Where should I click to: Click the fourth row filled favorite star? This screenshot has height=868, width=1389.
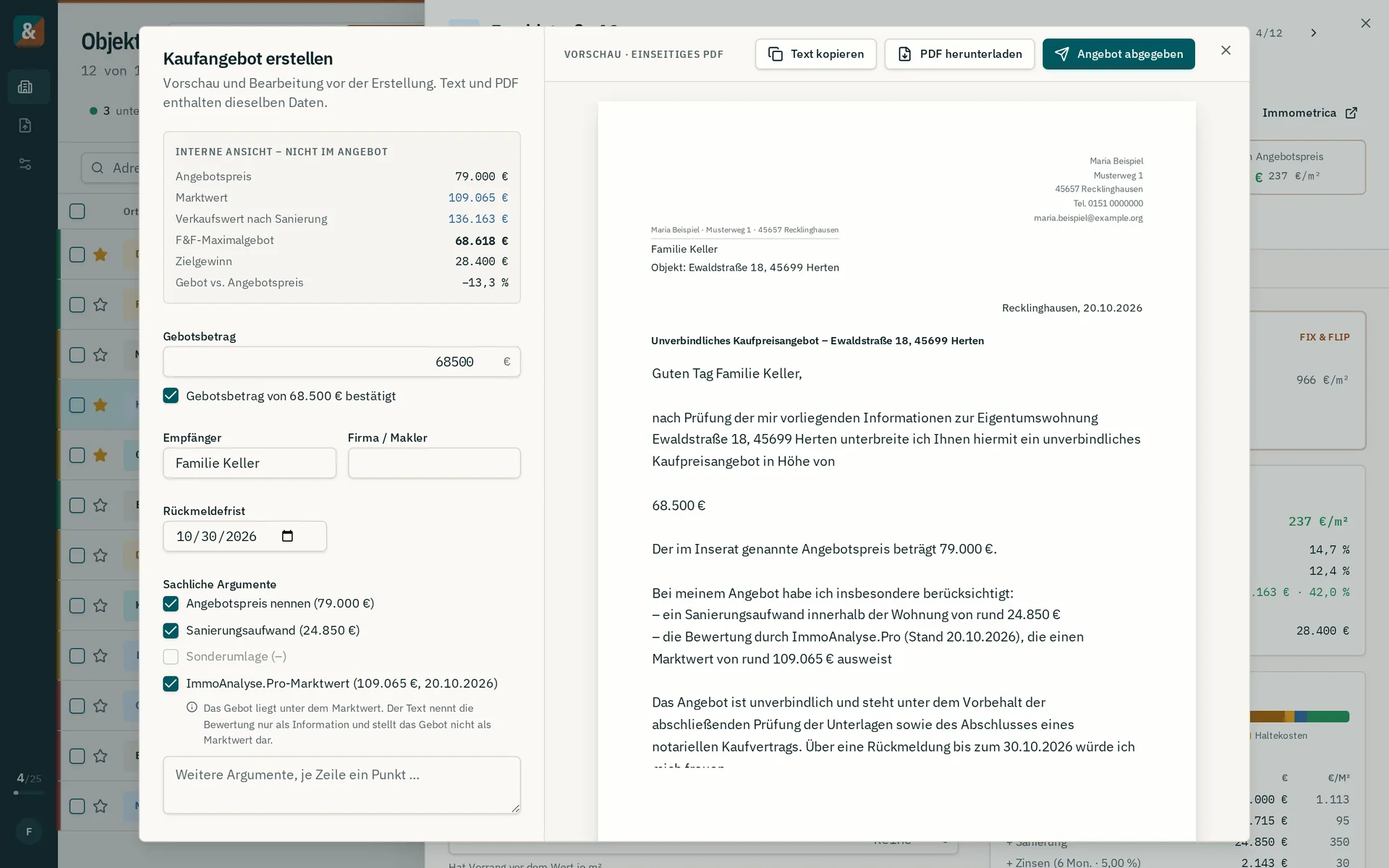[x=100, y=405]
